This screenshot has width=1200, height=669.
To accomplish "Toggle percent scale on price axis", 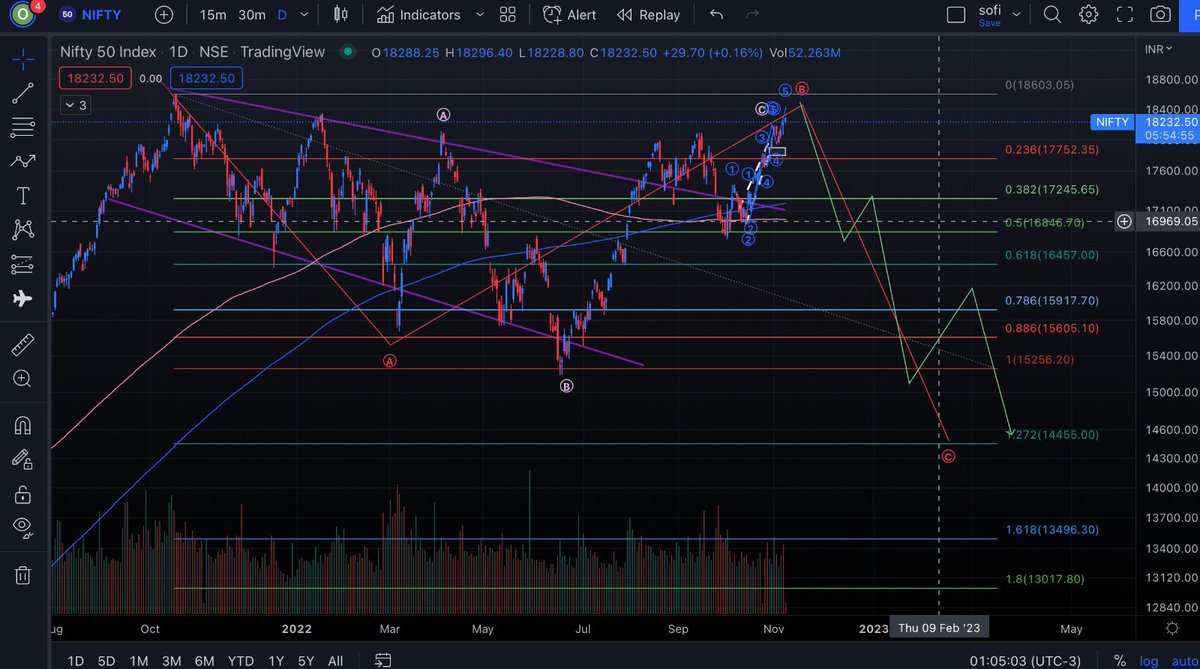I will [x=1120, y=660].
